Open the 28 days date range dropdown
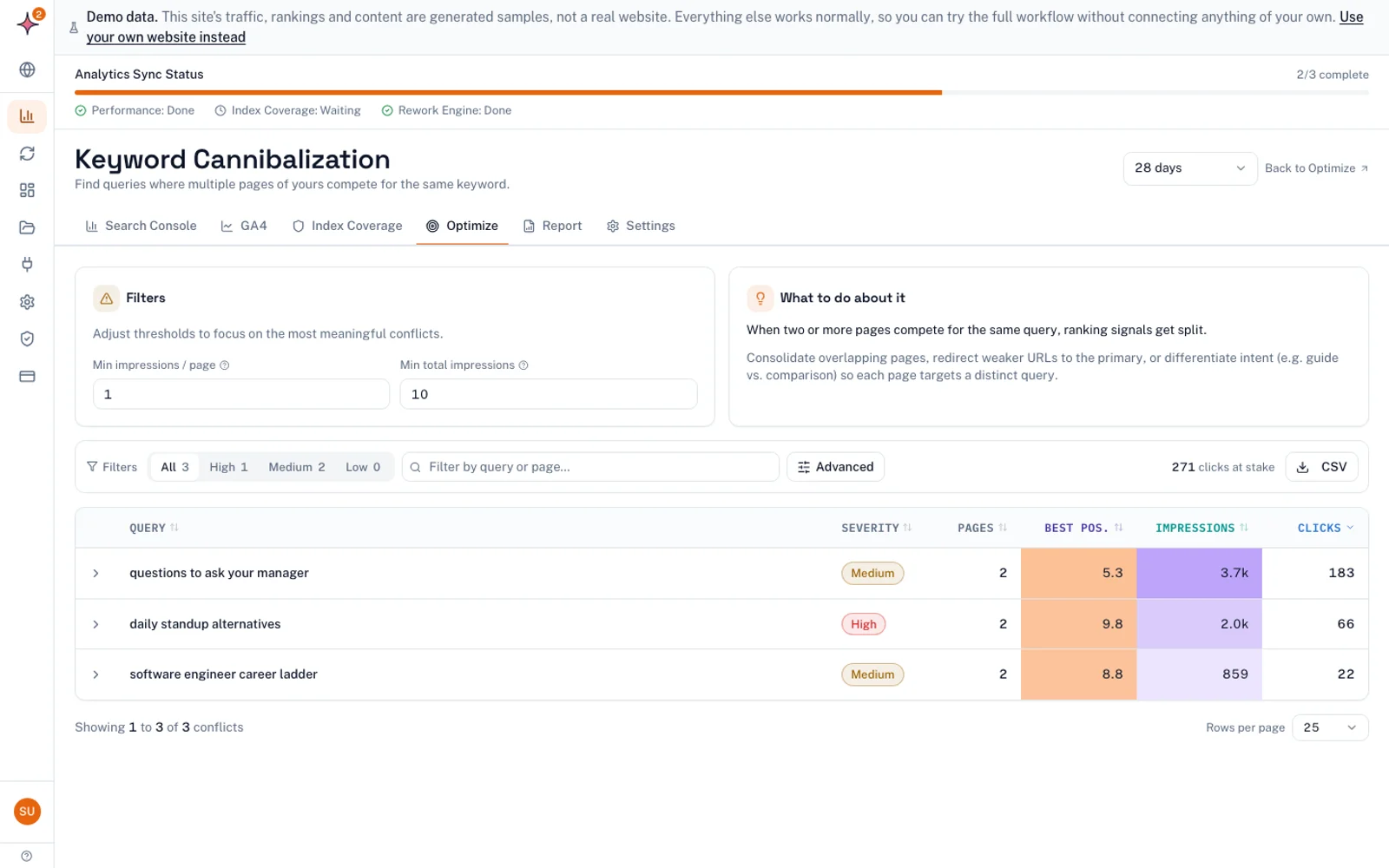This screenshot has height=868, width=1389. point(1189,168)
